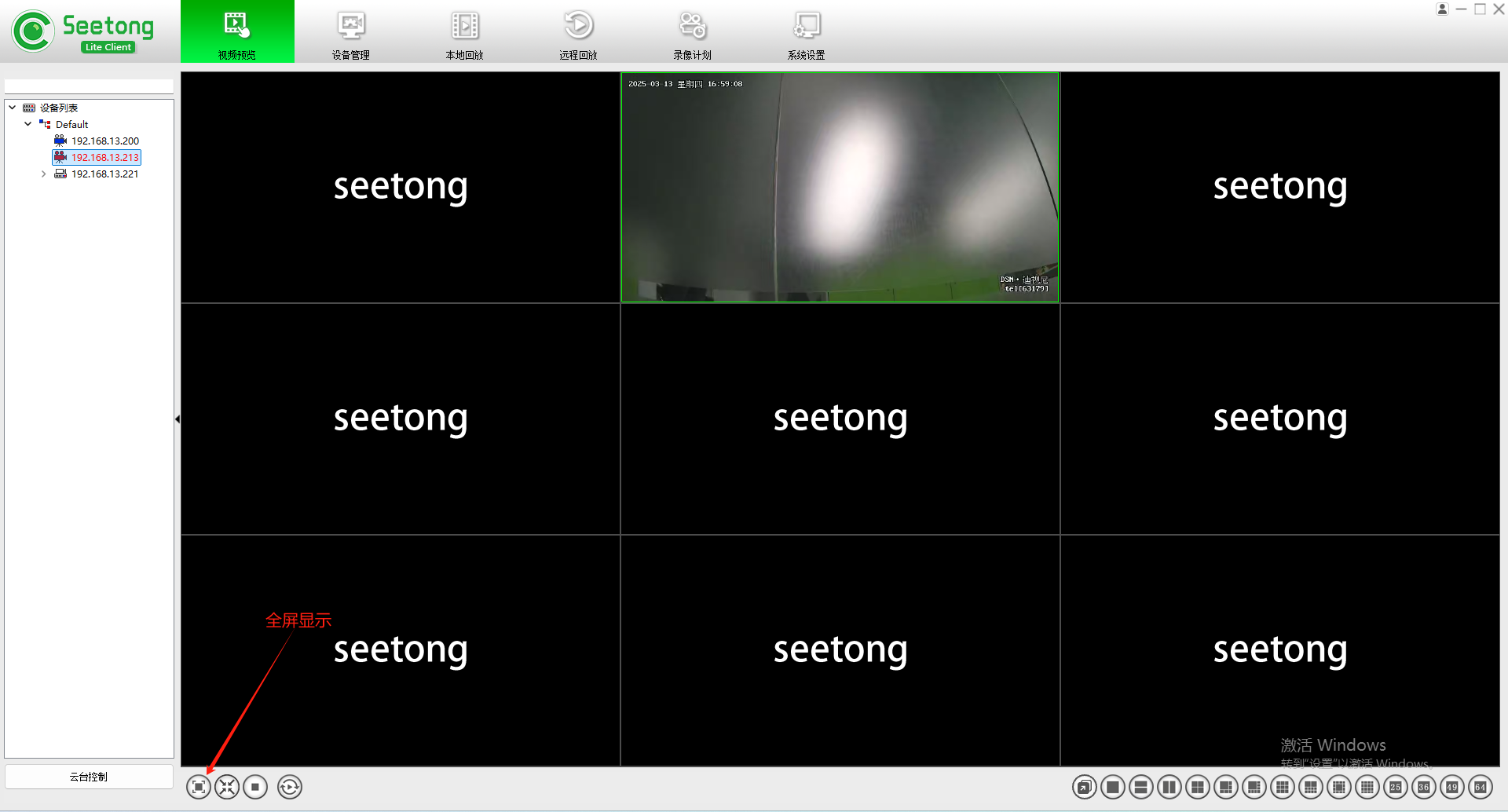Open the 系统设置 tab
1508x812 pixels.
pos(807,31)
